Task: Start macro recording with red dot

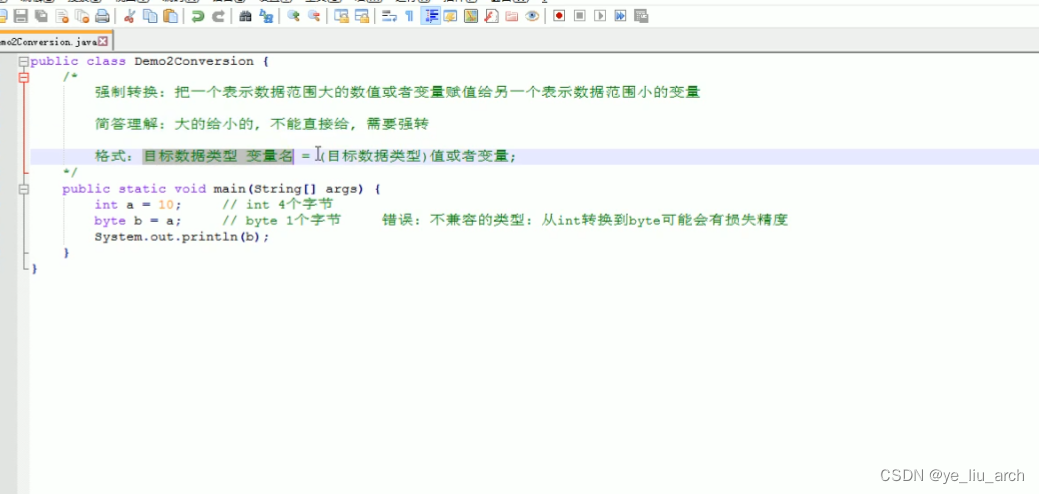Action: click(x=559, y=16)
